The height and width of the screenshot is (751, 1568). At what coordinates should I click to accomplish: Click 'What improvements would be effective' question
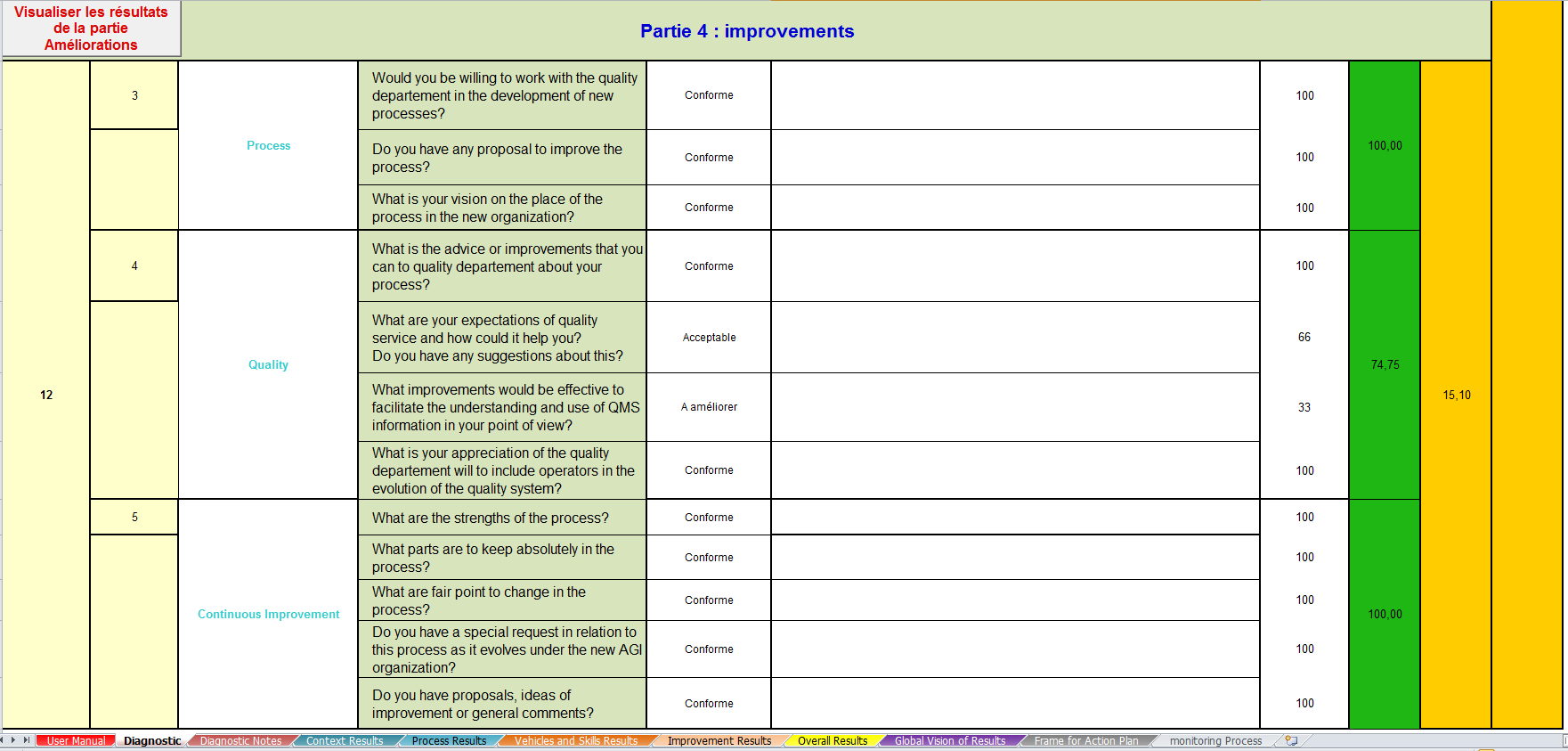click(x=502, y=407)
